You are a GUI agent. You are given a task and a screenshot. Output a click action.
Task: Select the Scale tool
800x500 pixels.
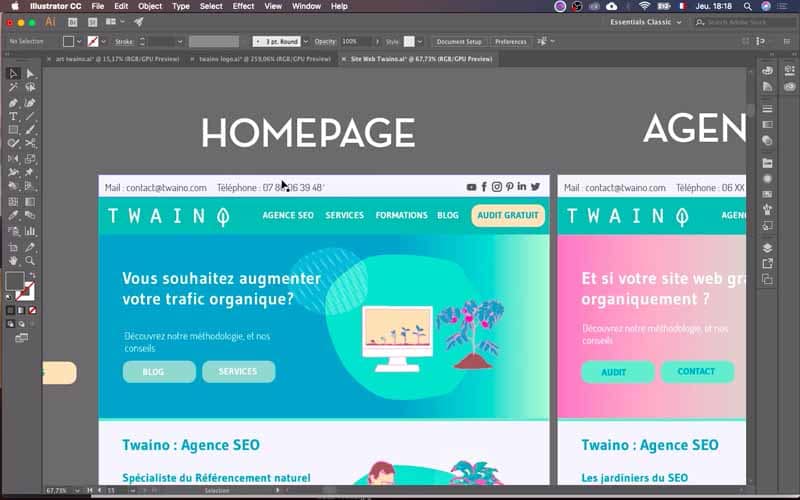30,159
